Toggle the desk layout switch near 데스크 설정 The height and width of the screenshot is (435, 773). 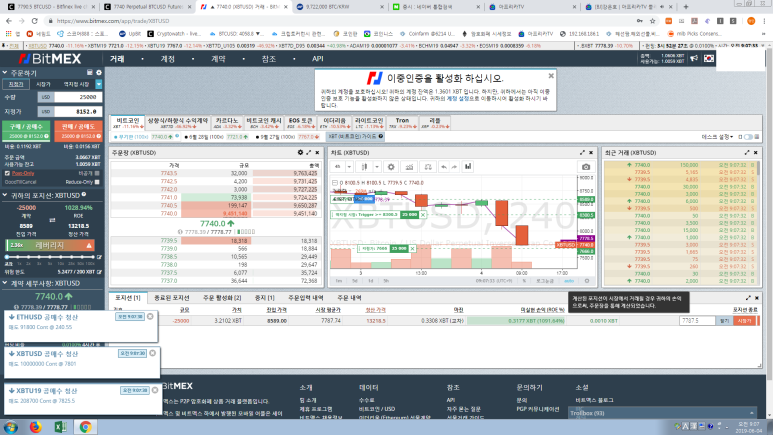pos(749,137)
